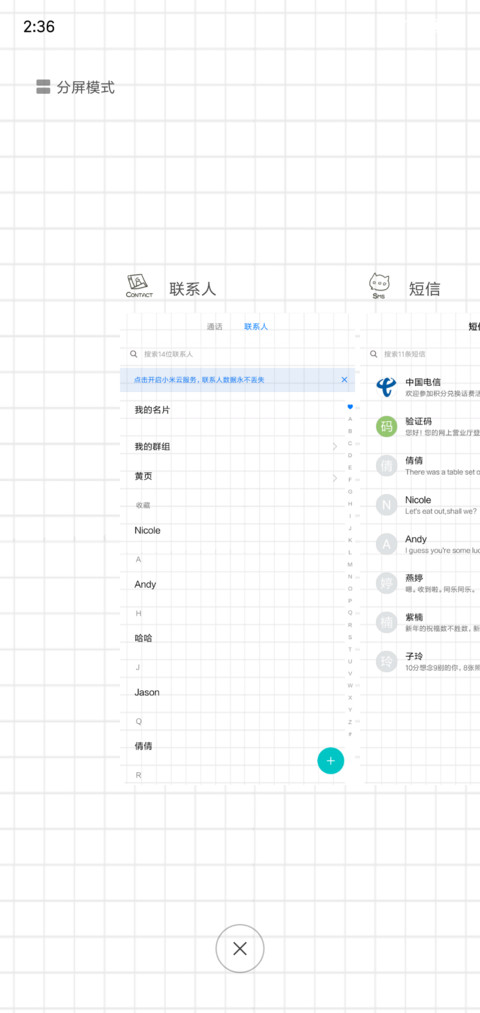
Task: Jump to letter Z in index bar
Action: tap(350, 722)
